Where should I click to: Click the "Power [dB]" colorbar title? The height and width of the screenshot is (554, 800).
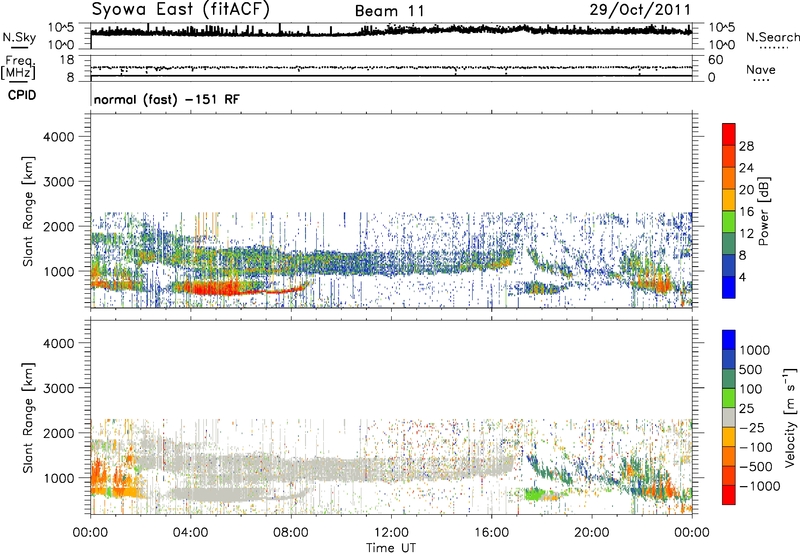tap(763, 211)
